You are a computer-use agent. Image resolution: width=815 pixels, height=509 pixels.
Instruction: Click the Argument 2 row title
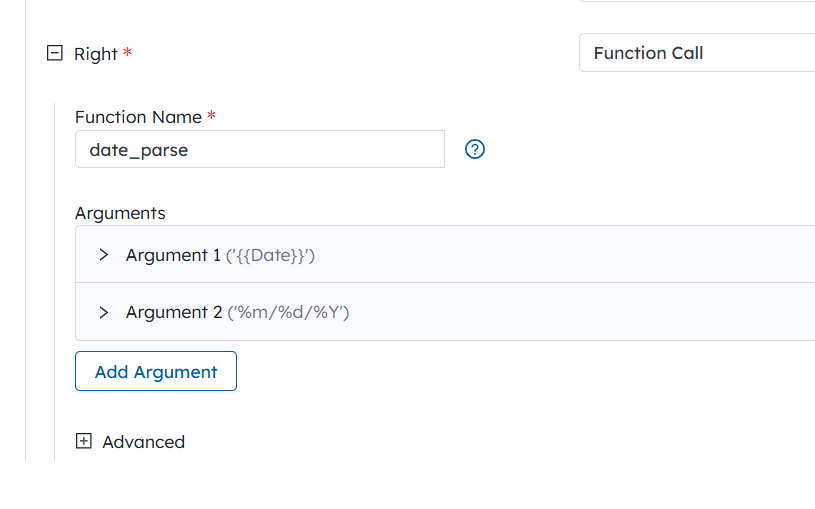click(174, 312)
